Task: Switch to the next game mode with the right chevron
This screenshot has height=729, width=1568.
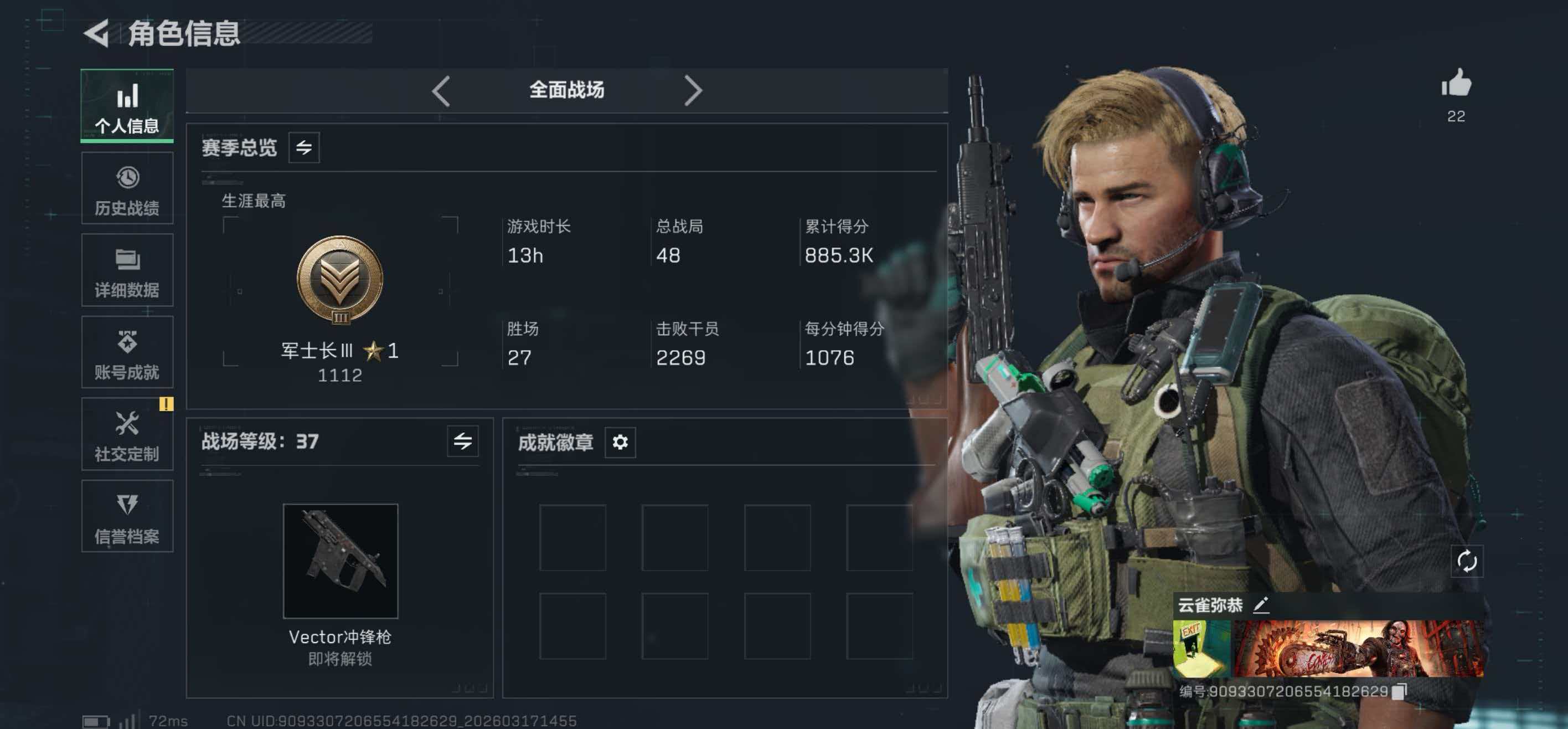Action: point(693,91)
